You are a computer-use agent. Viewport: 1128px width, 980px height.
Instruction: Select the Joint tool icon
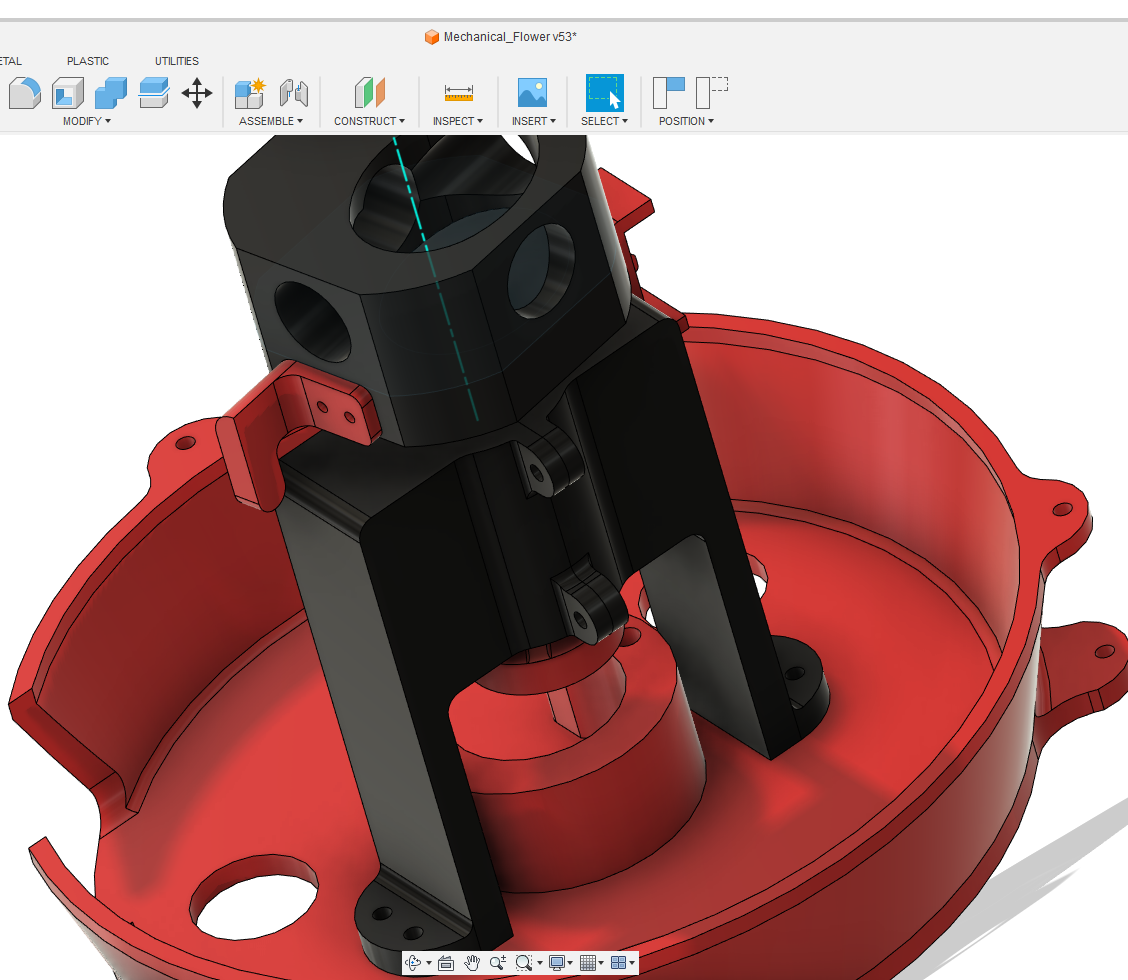[x=294, y=93]
